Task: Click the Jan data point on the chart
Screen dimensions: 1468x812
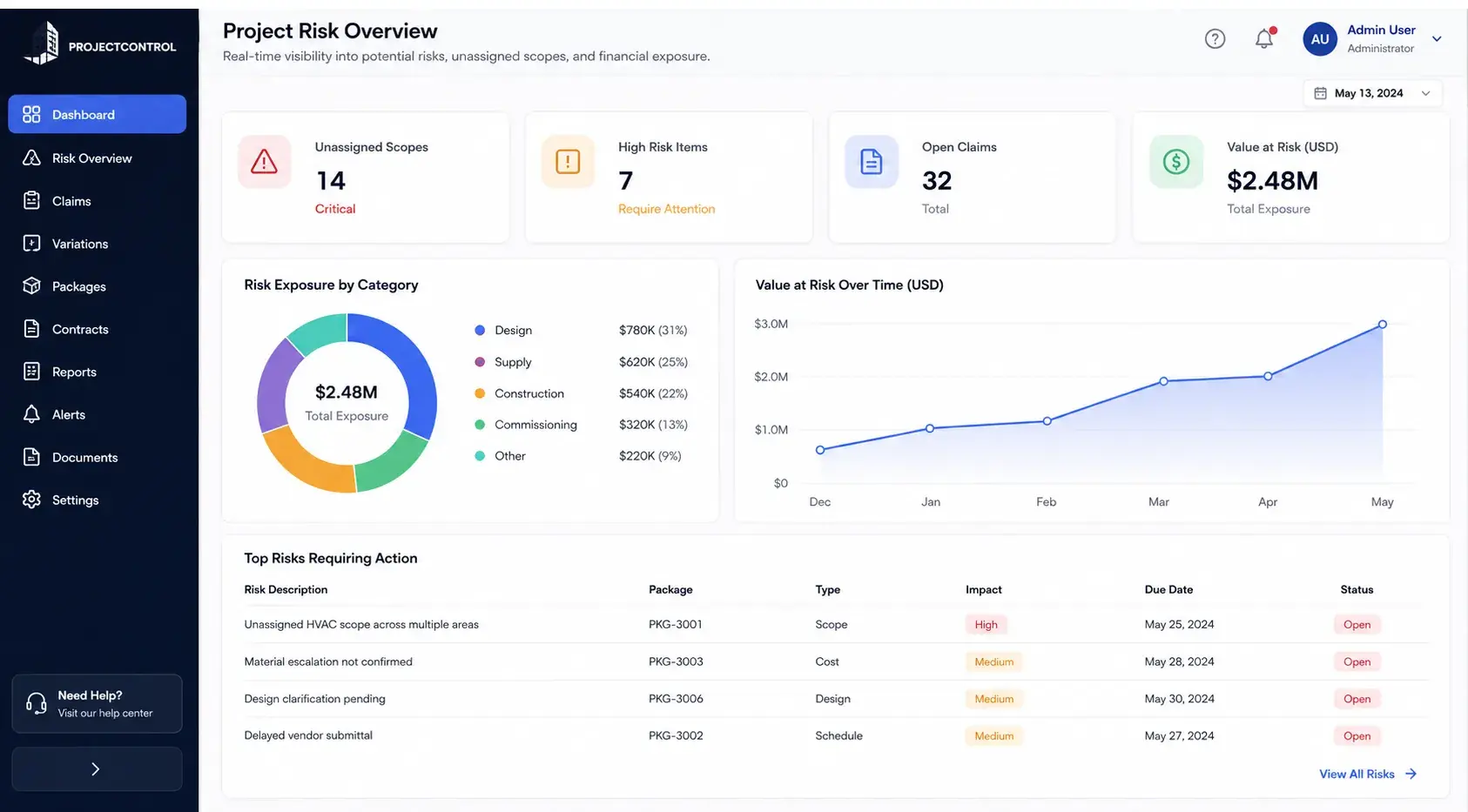Action: [x=930, y=428]
